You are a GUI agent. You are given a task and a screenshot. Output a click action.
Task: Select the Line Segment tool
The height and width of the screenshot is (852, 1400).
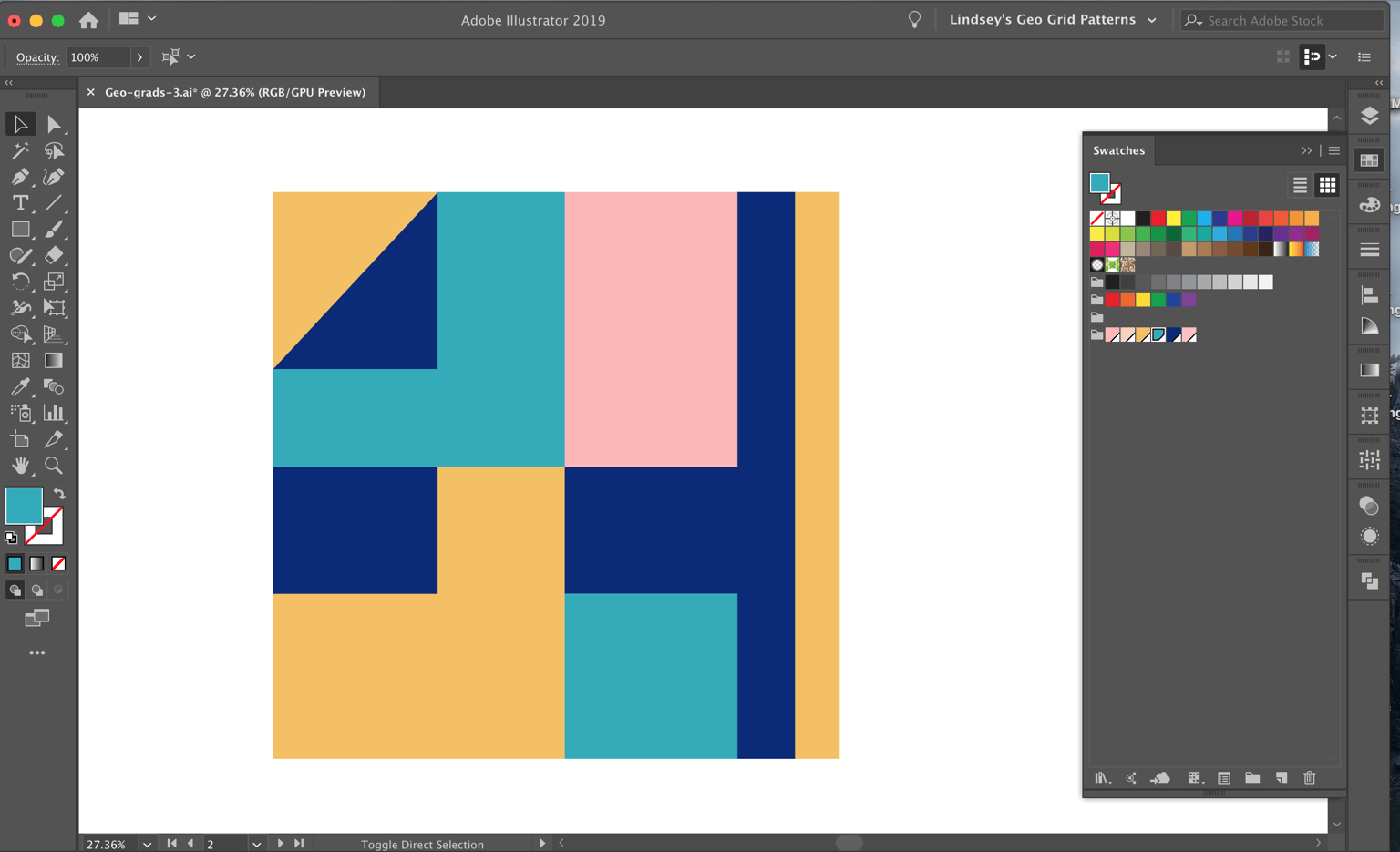pos(54,203)
